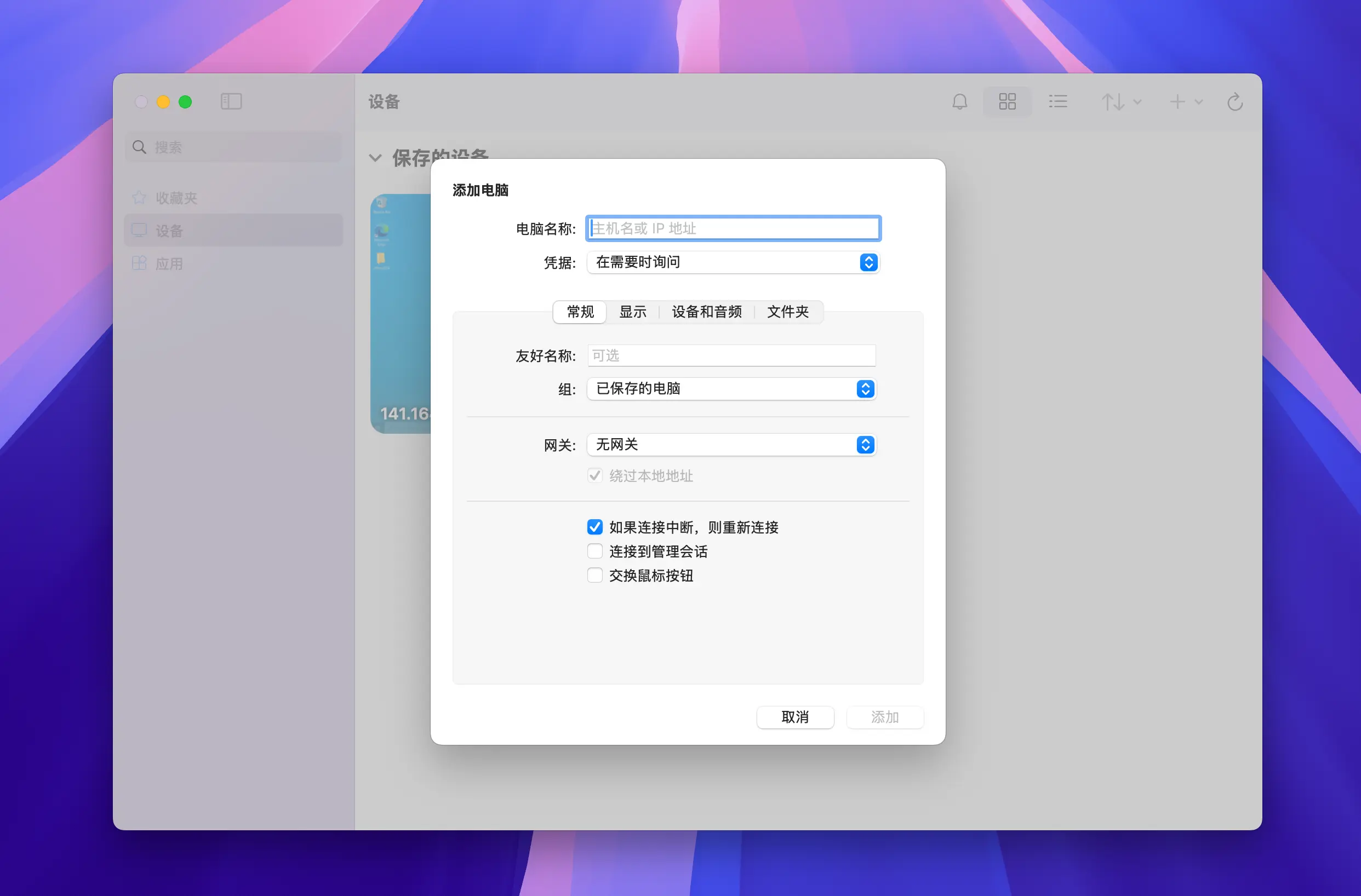The width and height of the screenshot is (1361, 896).
Task: Switch to grid view icon
Action: [x=1007, y=102]
